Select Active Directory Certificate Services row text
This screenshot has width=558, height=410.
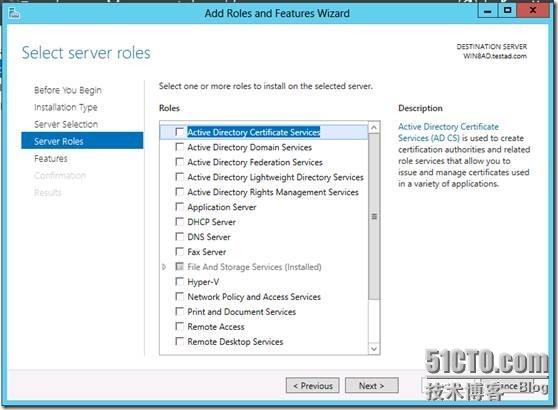click(x=253, y=132)
